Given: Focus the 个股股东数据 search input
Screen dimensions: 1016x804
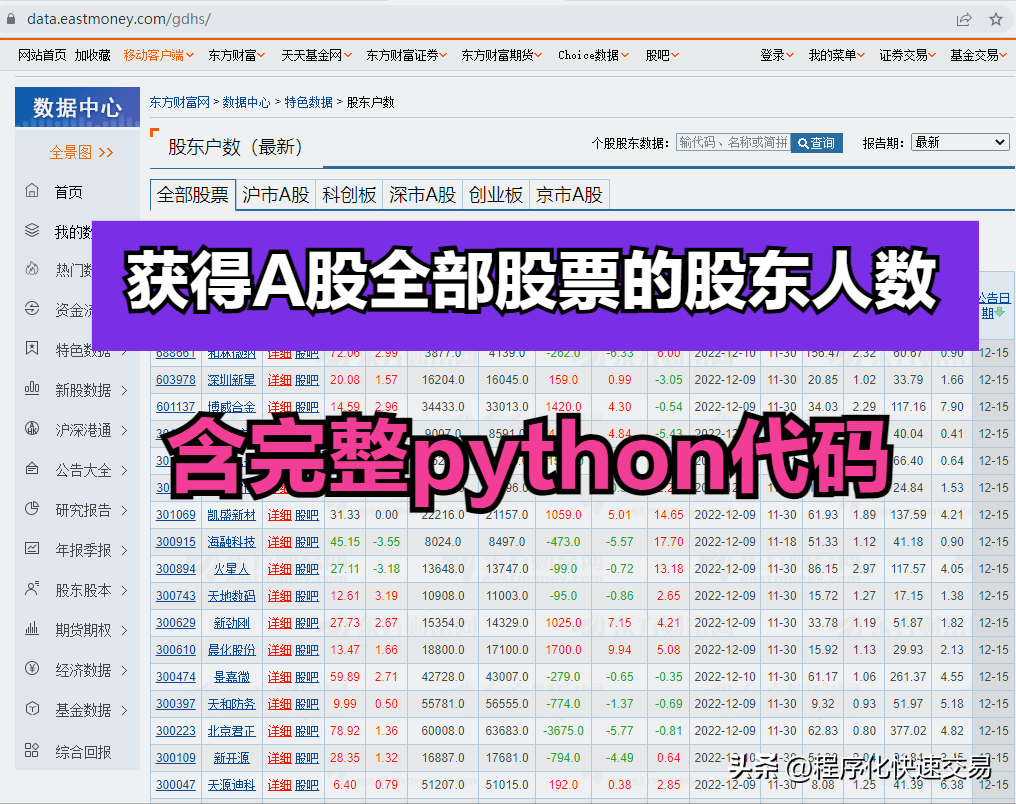Looking at the screenshot, I should [x=733, y=143].
